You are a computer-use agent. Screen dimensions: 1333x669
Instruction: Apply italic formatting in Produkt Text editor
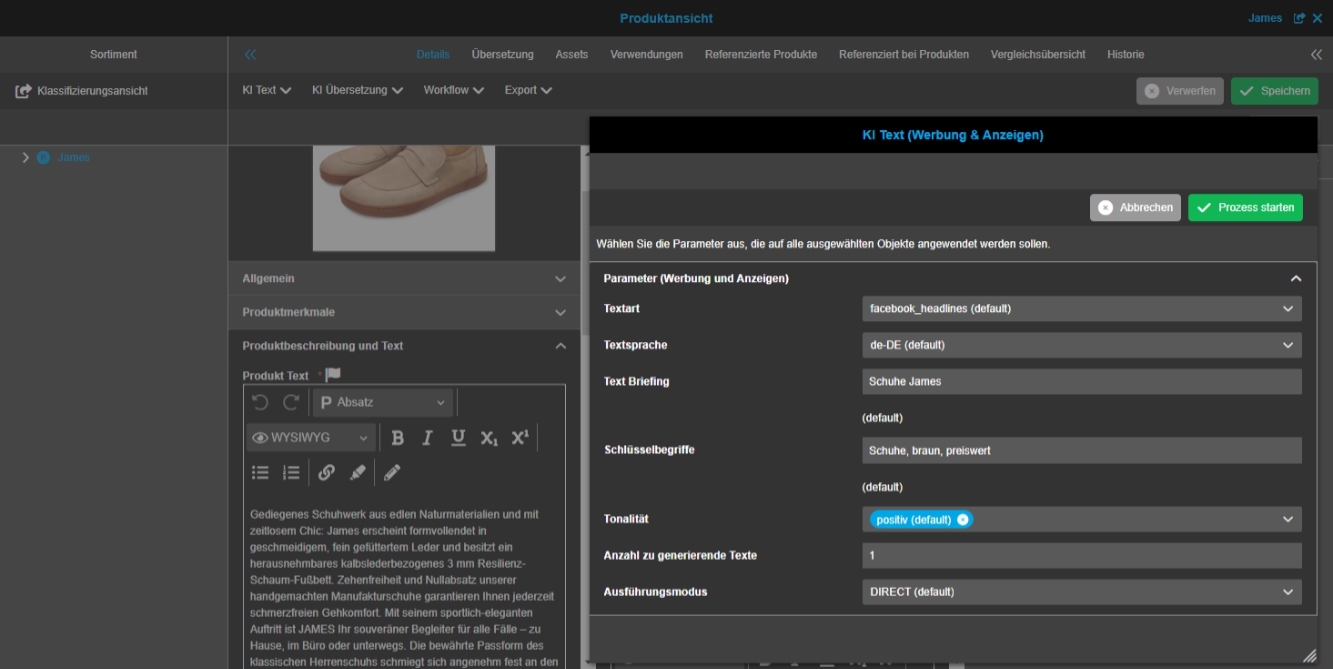pyautogui.click(x=427, y=438)
